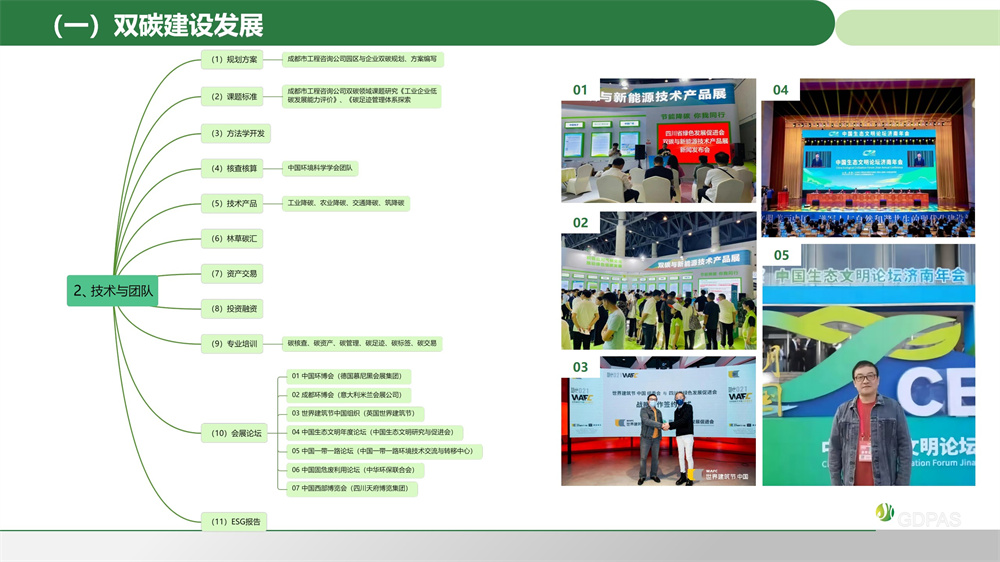Click the '07 中国西部博览会' sub-item

click(352, 489)
